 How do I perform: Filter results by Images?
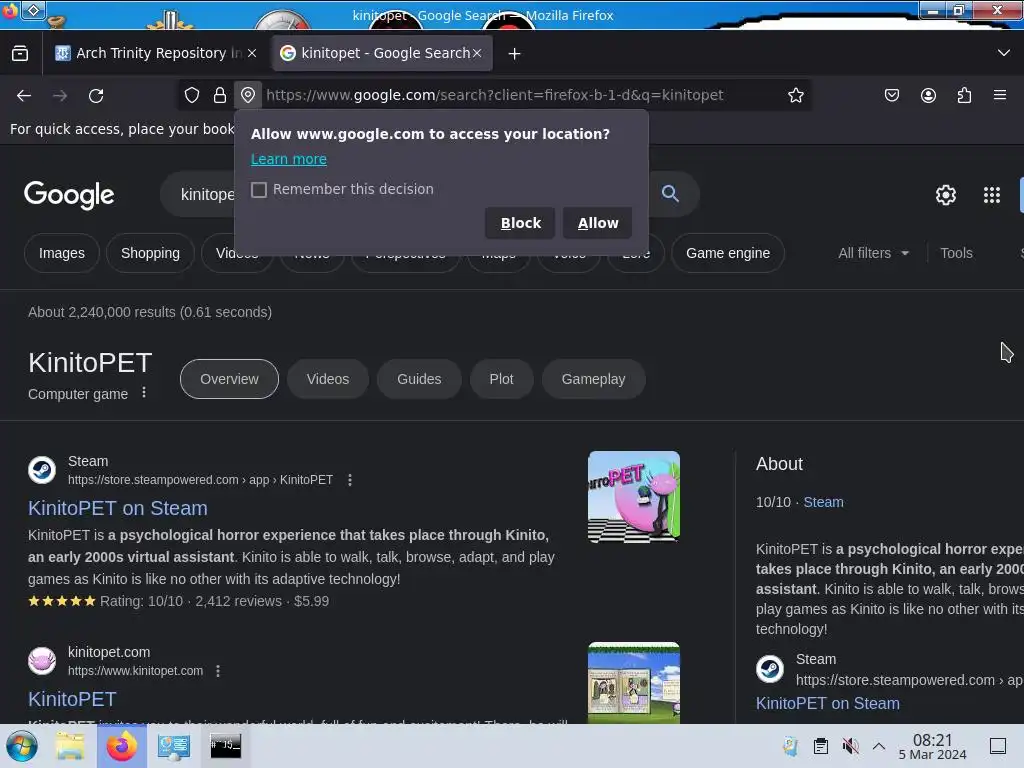click(61, 253)
